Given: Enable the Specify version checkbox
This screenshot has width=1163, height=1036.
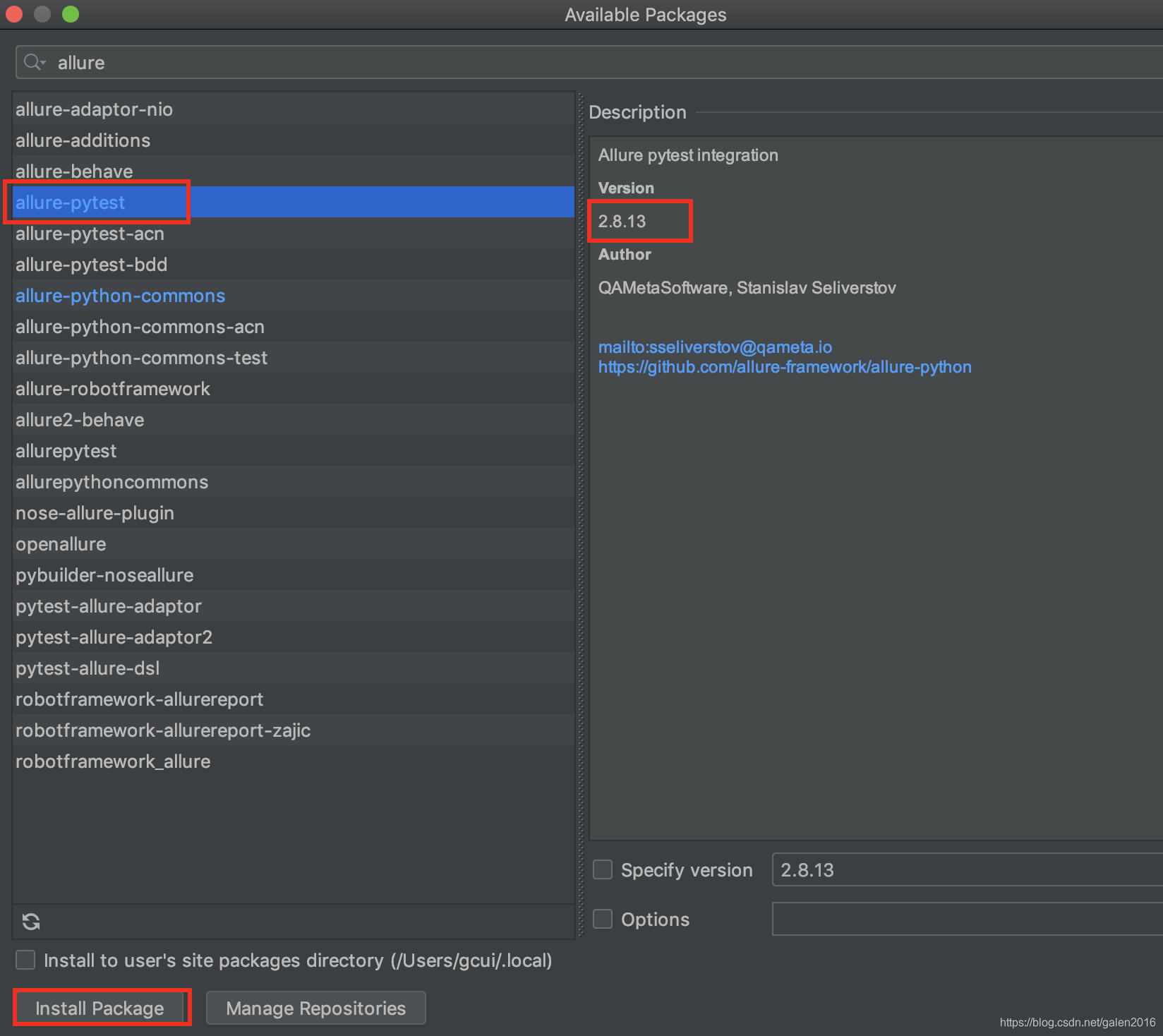Looking at the screenshot, I should [x=603, y=869].
